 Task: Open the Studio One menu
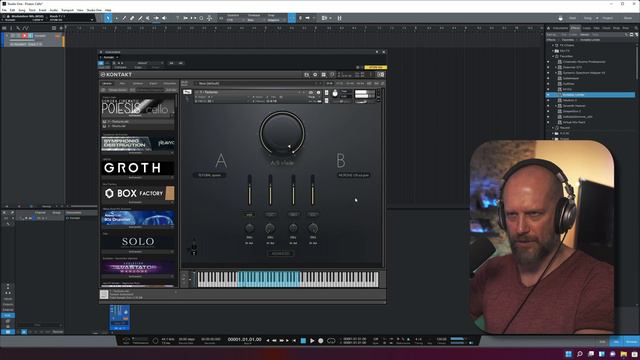pyautogui.click(x=94, y=10)
